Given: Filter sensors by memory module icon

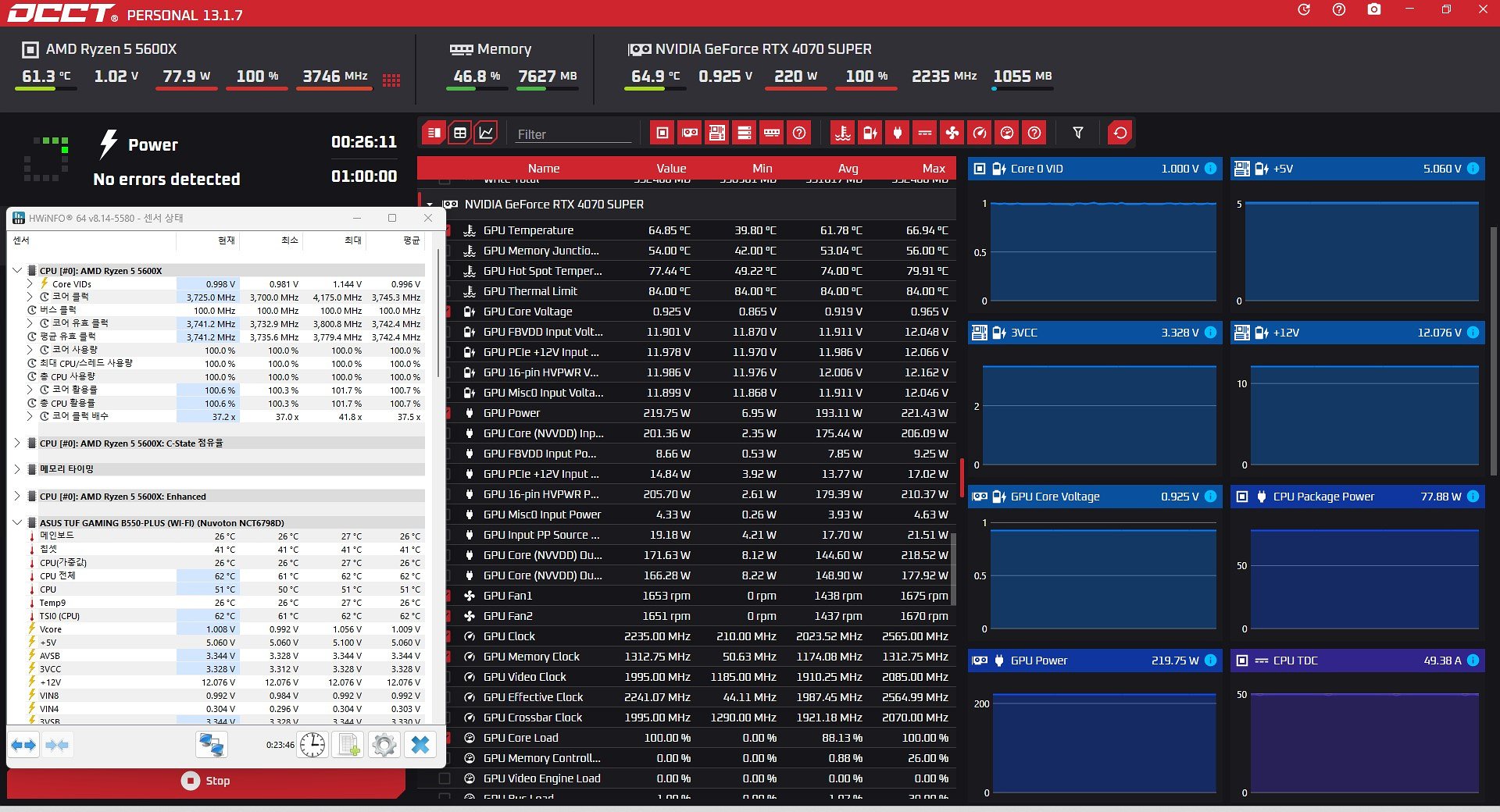Looking at the screenshot, I should click(772, 133).
